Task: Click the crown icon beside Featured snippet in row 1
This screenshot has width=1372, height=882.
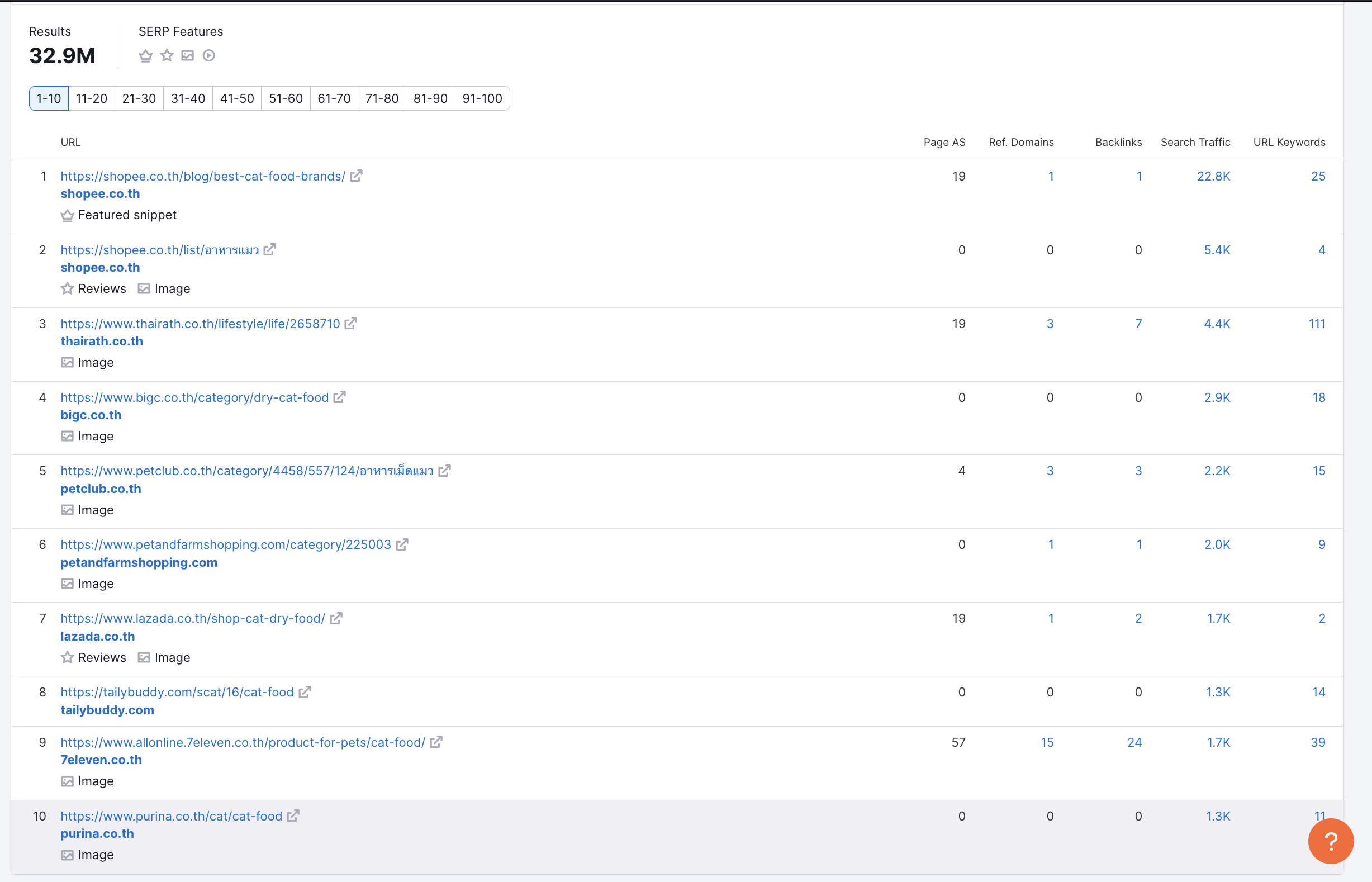Action: 68,215
